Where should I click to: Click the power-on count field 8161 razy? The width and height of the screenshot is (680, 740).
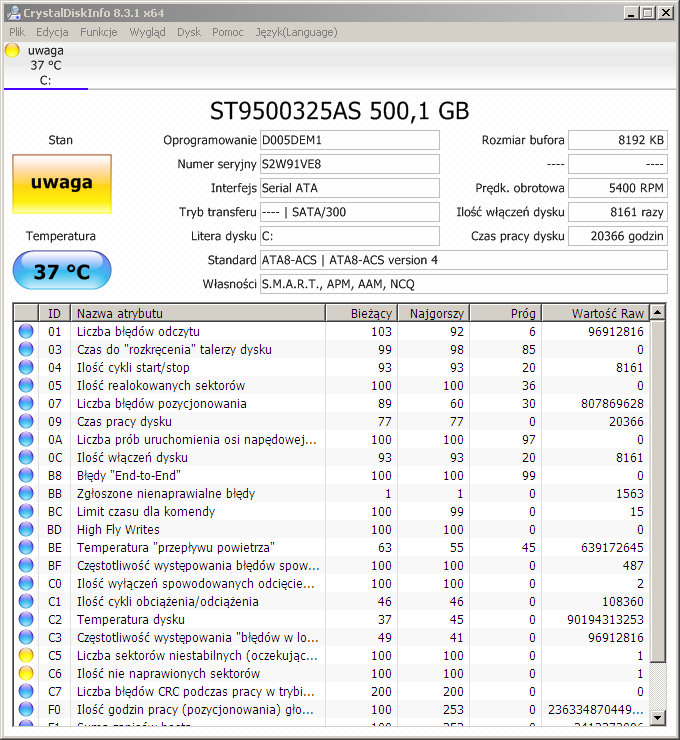coord(618,212)
